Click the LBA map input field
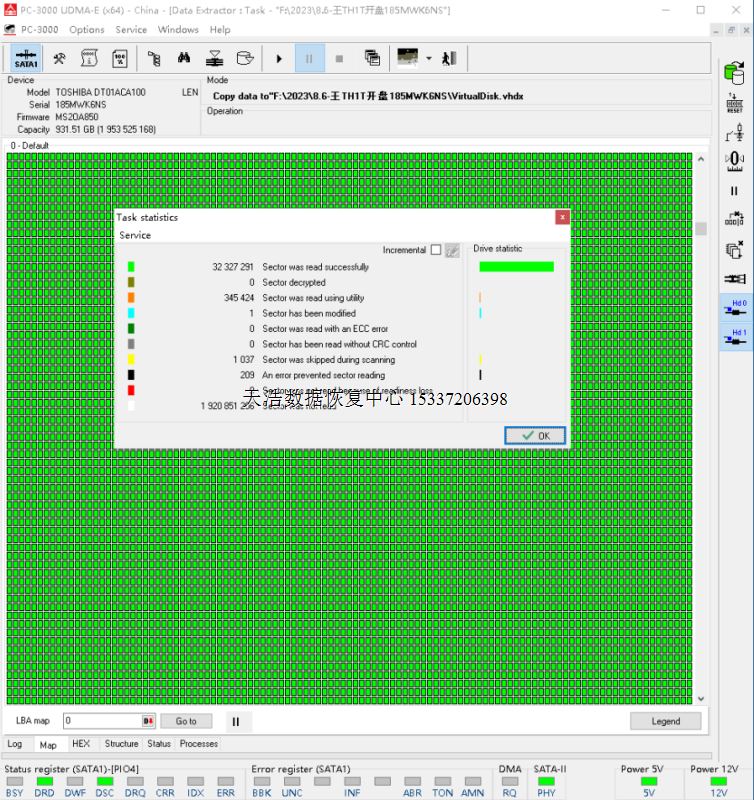754x800 pixels. click(103, 721)
